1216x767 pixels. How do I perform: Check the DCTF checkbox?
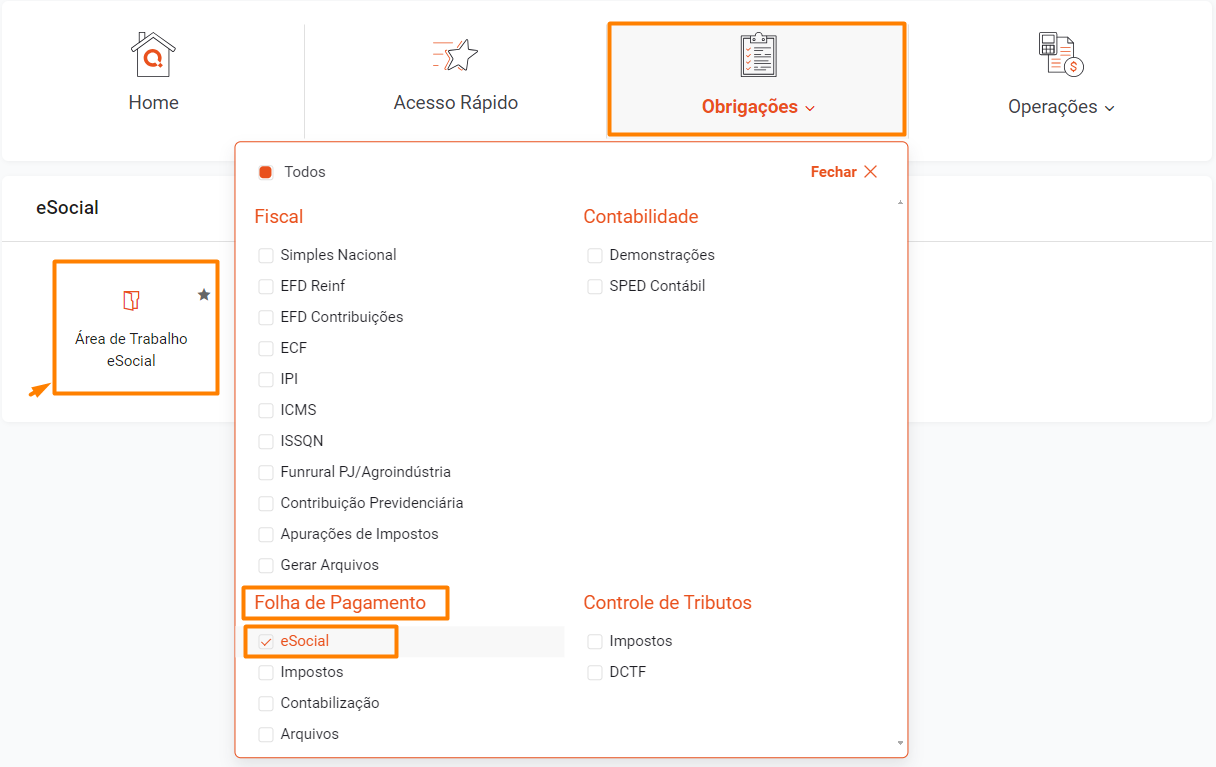(x=595, y=672)
